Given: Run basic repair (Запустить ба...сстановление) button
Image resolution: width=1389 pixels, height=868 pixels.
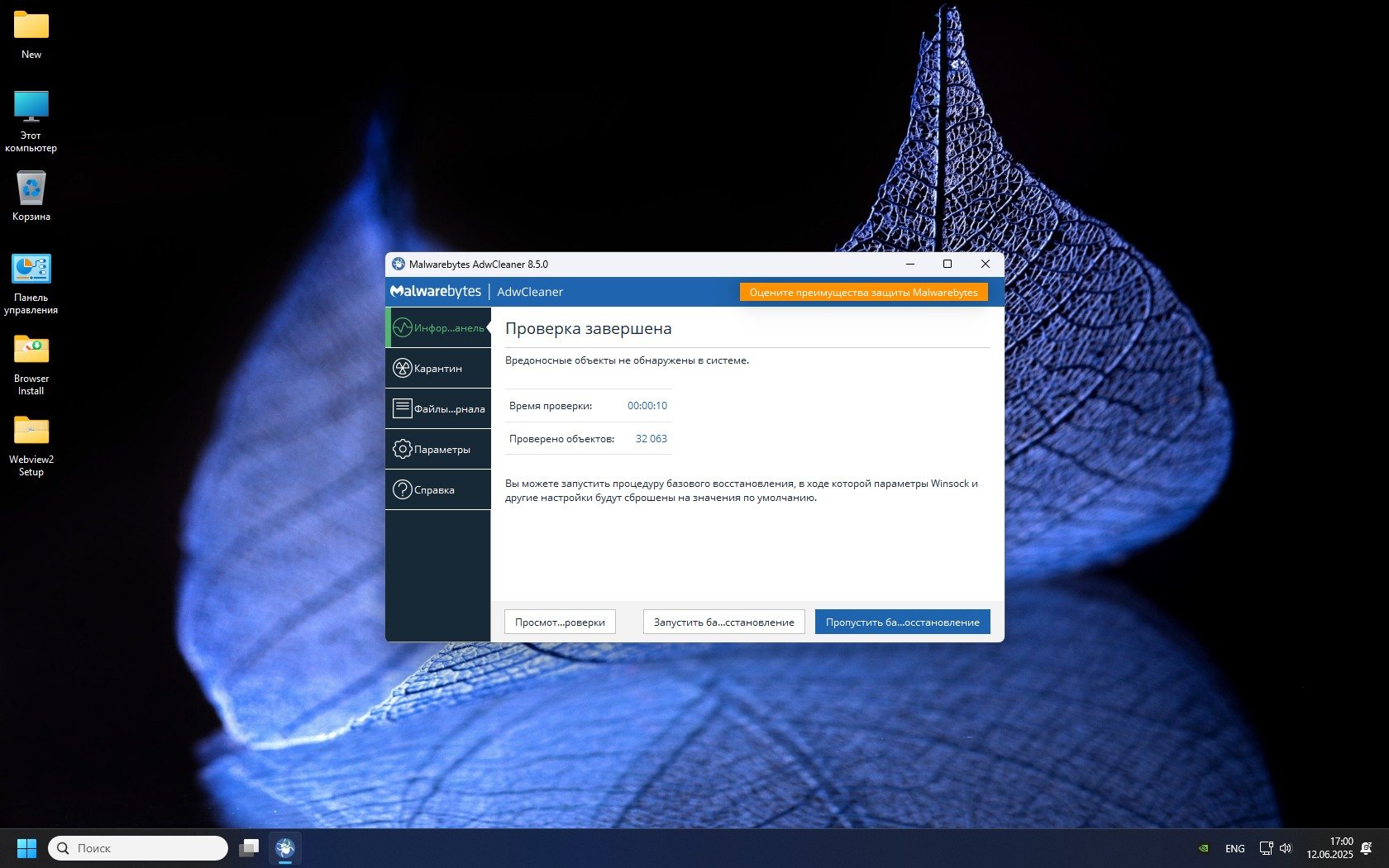Looking at the screenshot, I should click(723, 622).
